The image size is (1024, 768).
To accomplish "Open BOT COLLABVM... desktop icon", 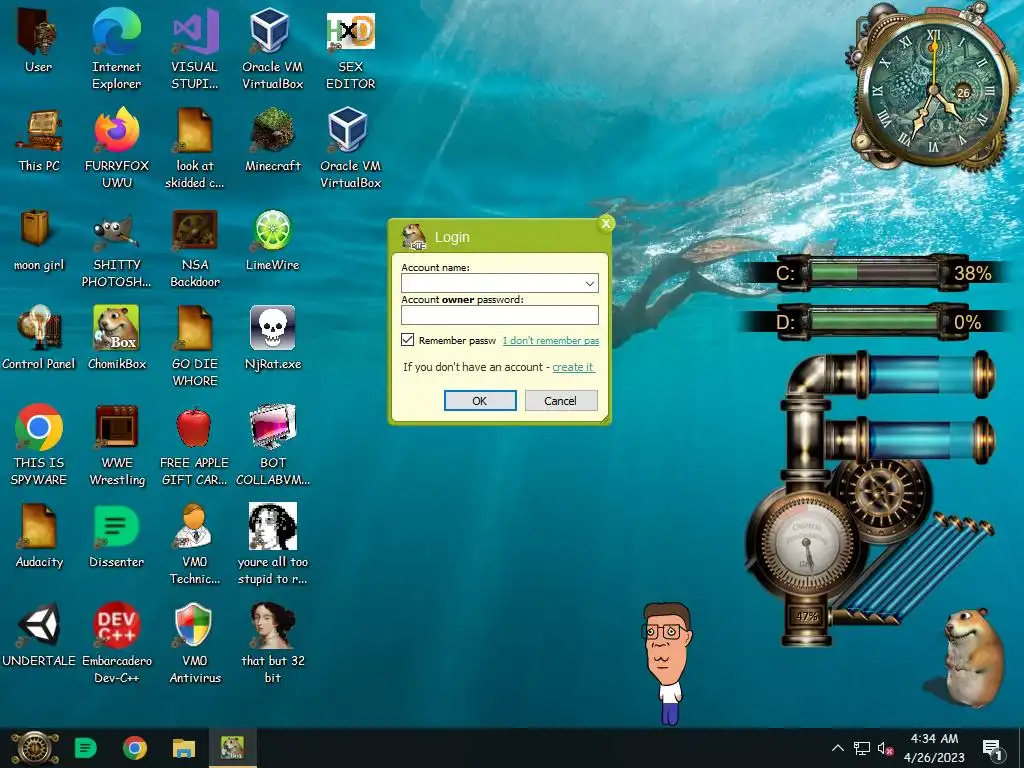I will [273, 445].
